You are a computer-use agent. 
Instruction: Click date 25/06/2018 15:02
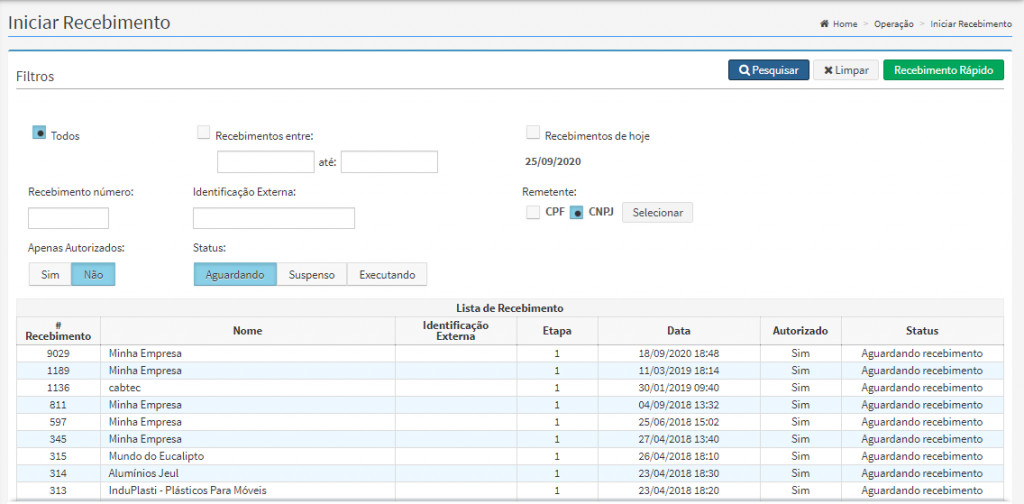pos(679,421)
